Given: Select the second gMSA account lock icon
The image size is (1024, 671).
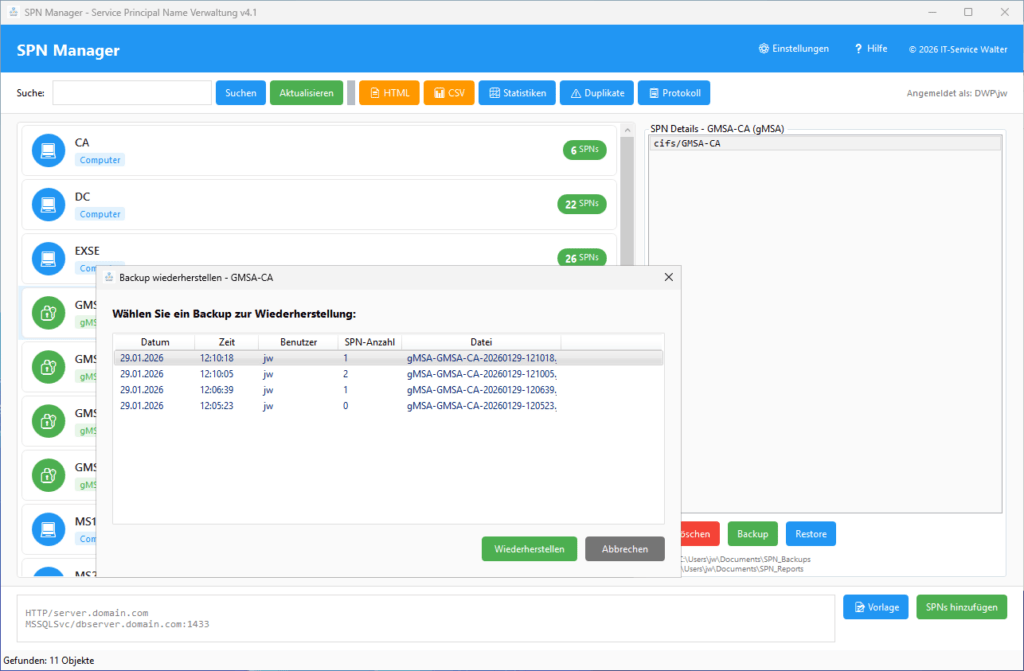Looking at the screenshot, I should pyautogui.click(x=48, y=366).
